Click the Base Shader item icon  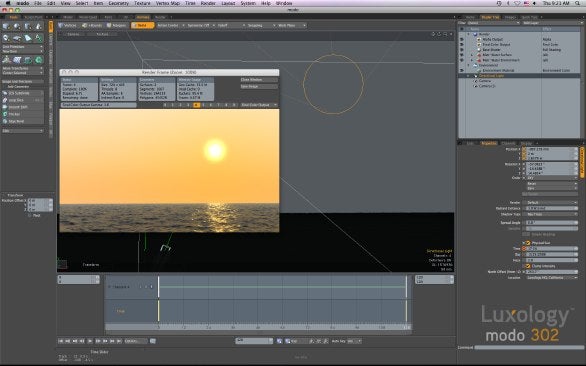(479, 49)
